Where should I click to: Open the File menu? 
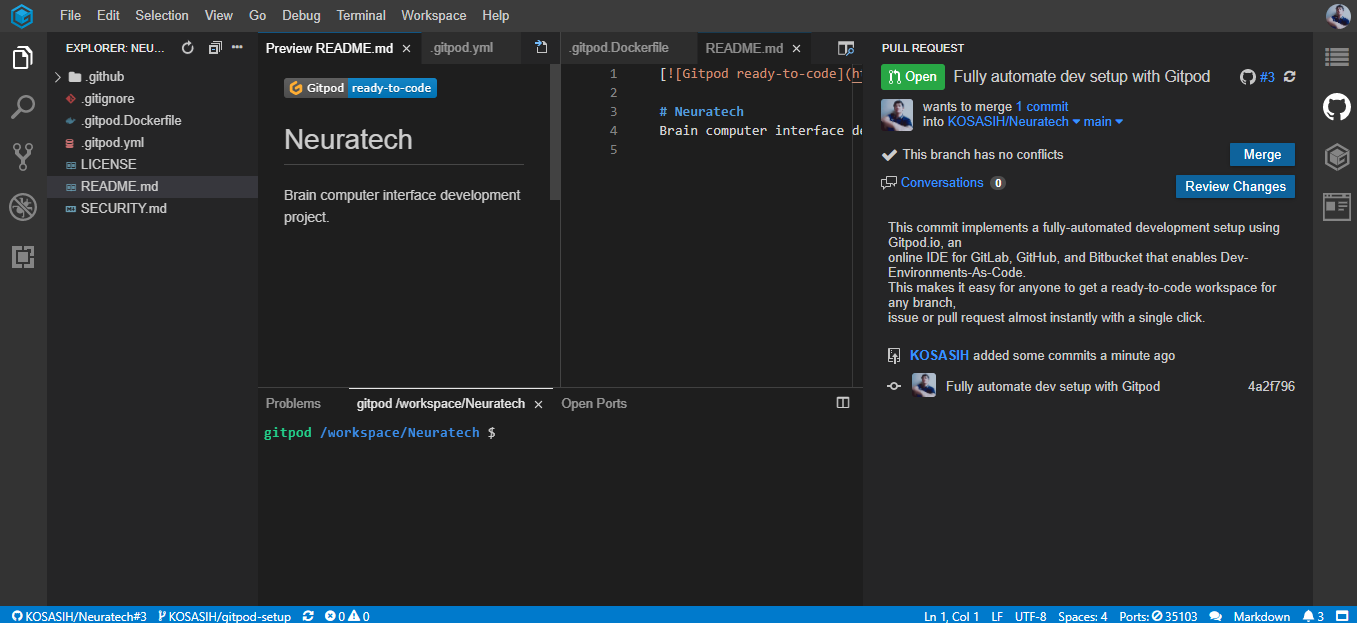pyautogui.click(x=70, y=15)
